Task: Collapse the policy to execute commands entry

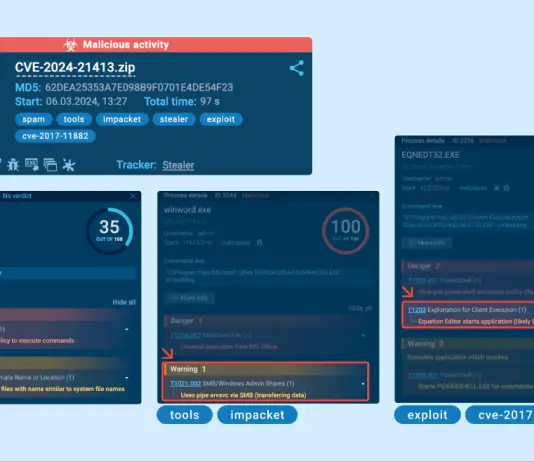Action: [127, 329]
